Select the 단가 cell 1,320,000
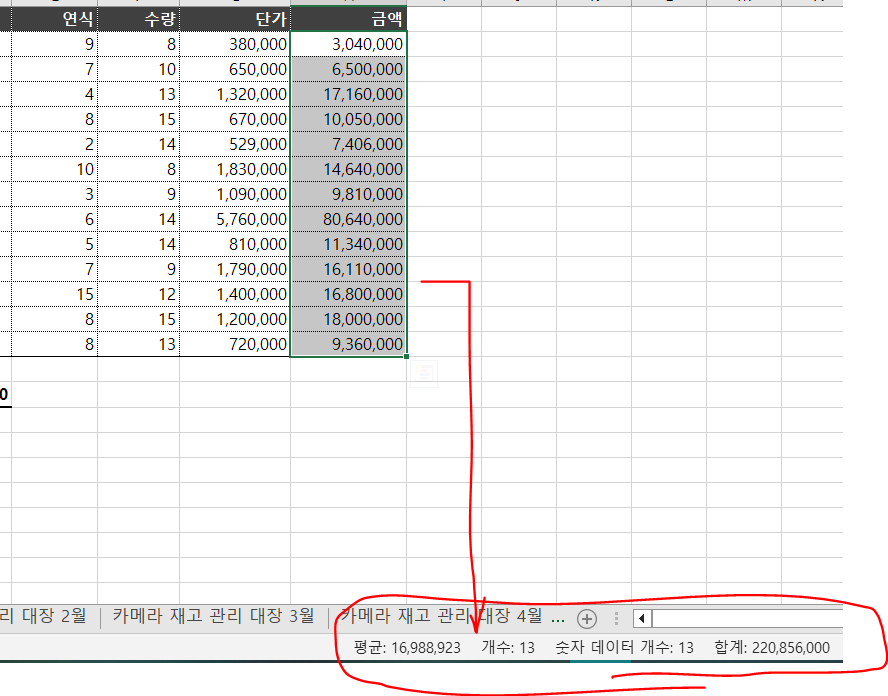This screenshot has height=696, width=888. (x=235, y=94)
